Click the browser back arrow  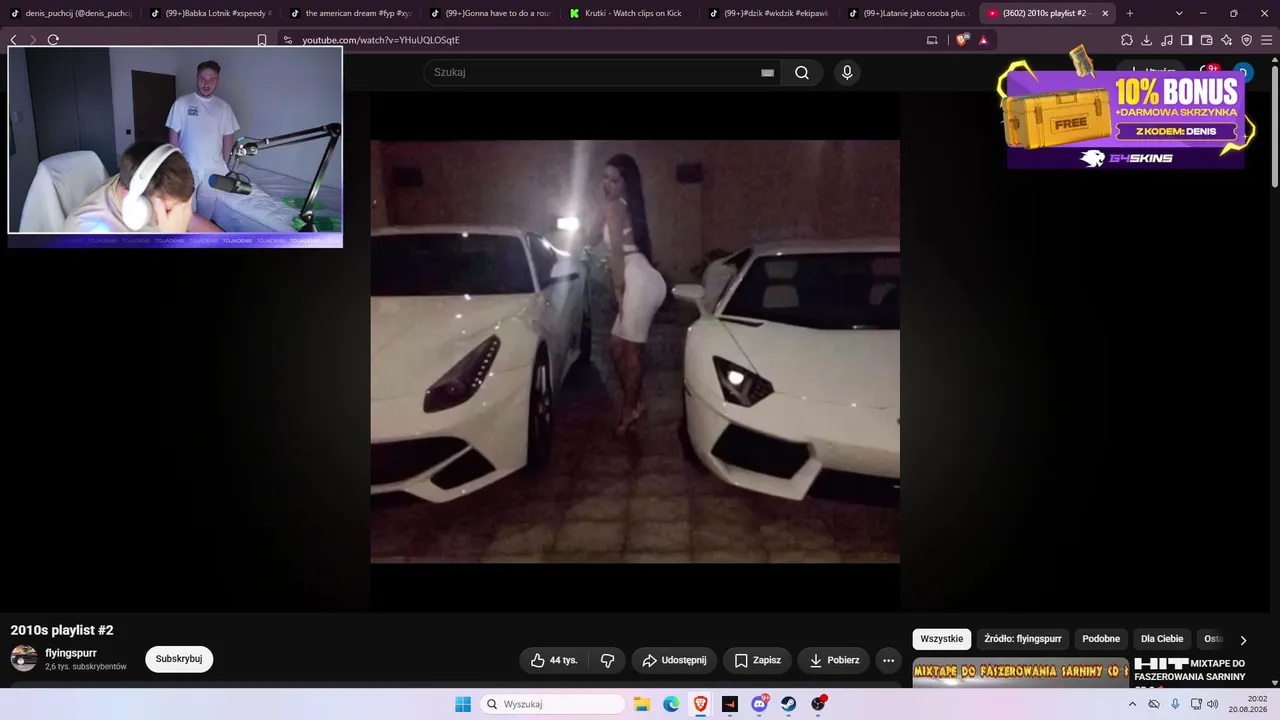pos(13,40)
